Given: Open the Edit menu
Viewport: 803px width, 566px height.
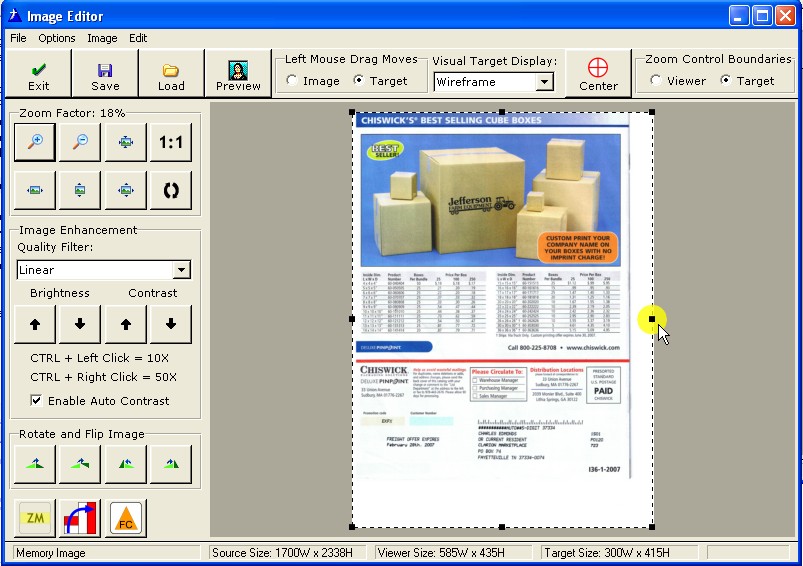Looking at the screenshot, I should (x=138, y=38).
